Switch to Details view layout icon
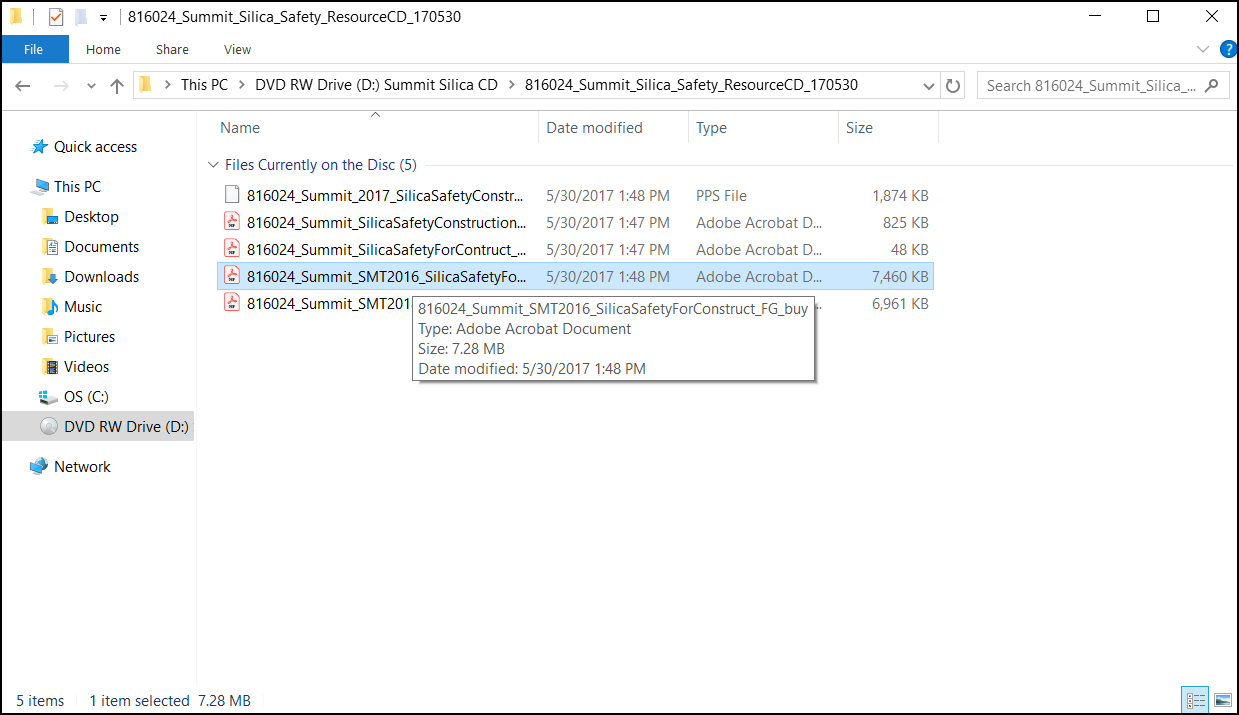This screenshot has height=715, width=1239. (x=1194, y=700)
